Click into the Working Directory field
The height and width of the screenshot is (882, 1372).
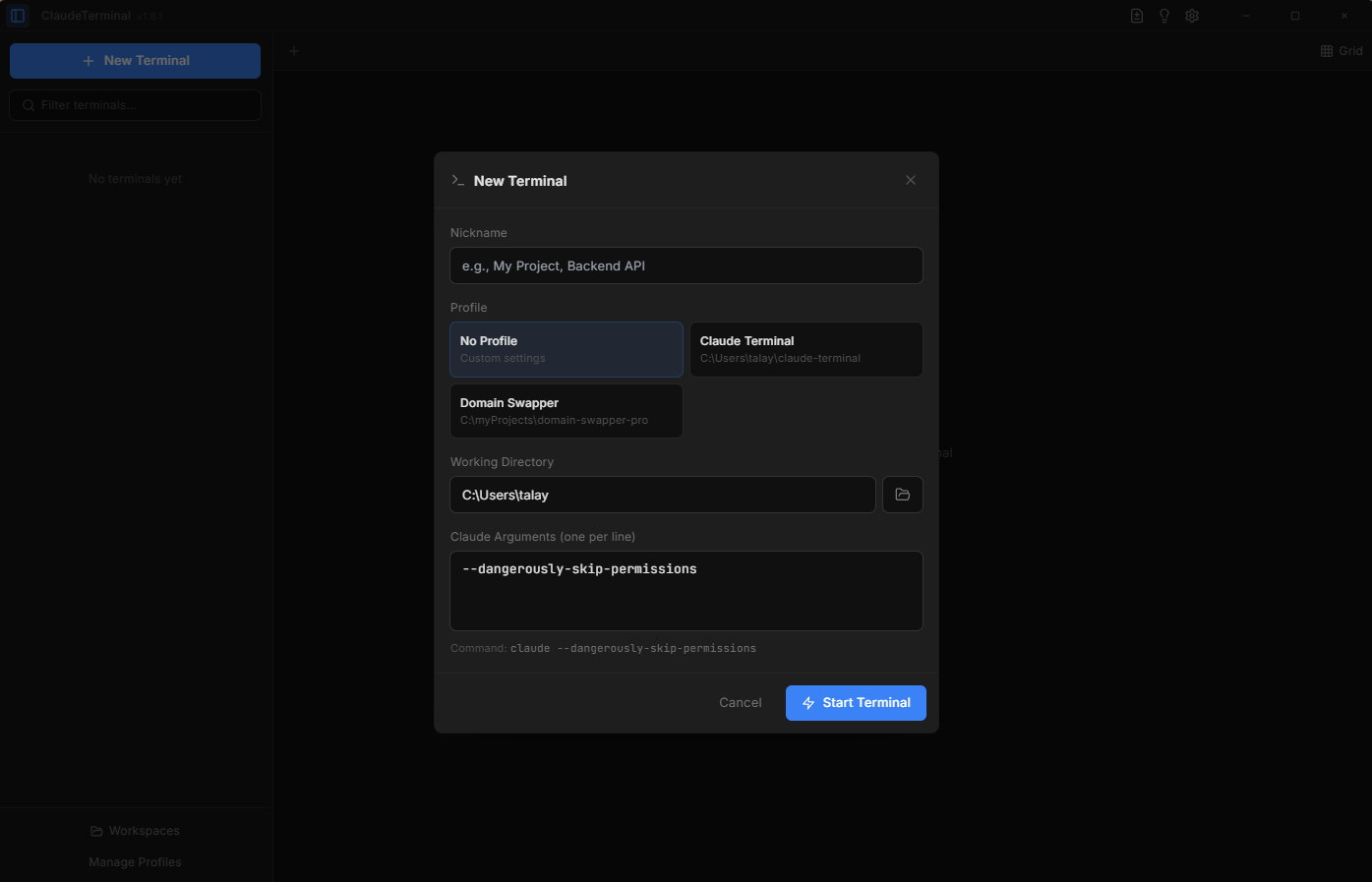pyautogui.click(x=662, y=495)
